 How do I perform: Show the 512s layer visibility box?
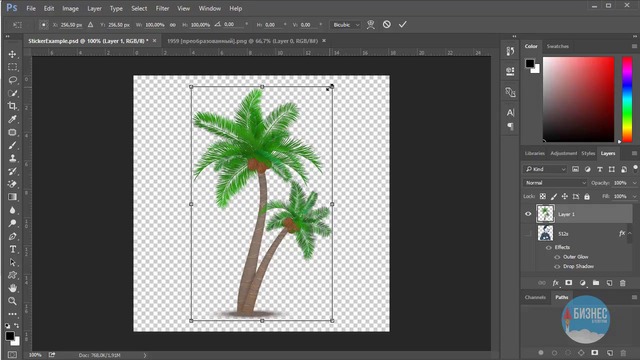[528, 233]
